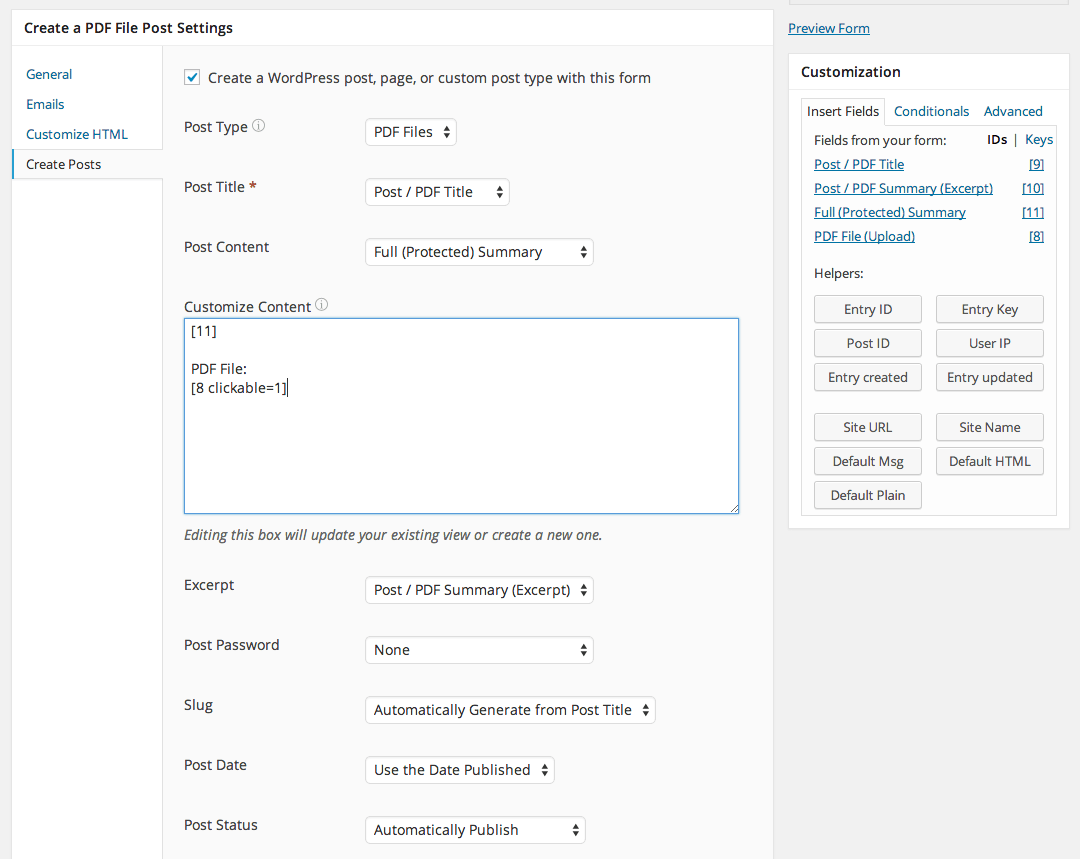Click inside the Customize Content text area
1080x859 pixels.
(x=460, y=415)
